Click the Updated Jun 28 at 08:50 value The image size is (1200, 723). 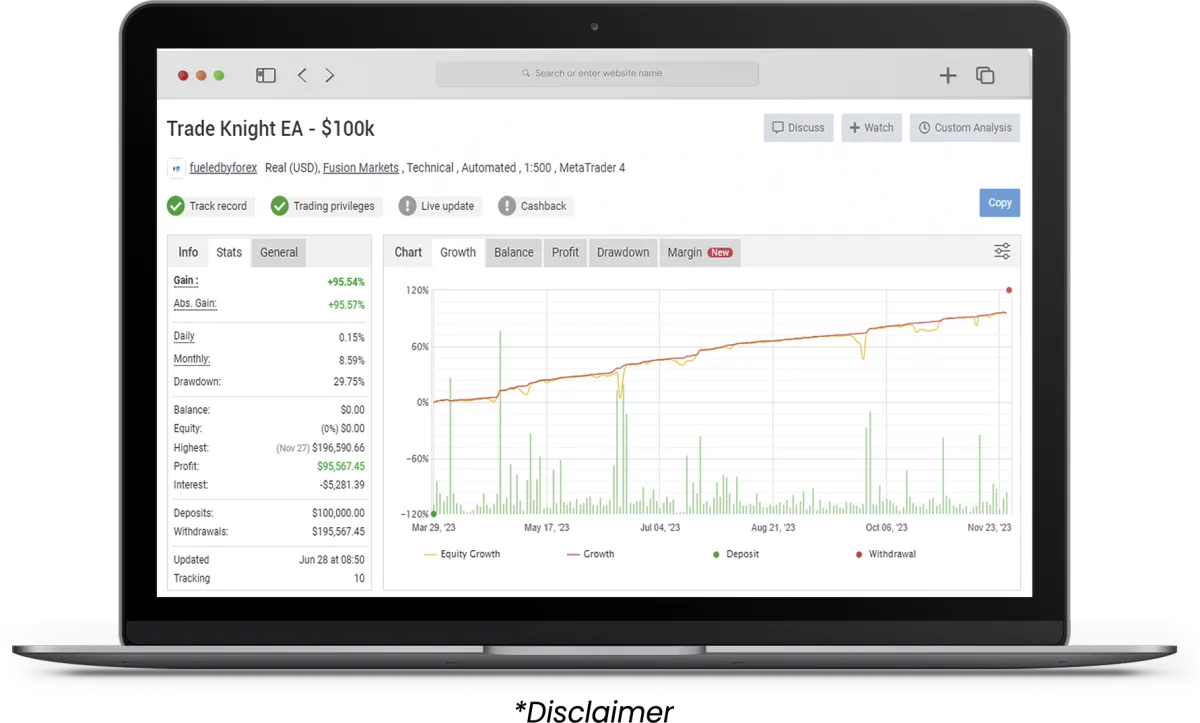click(x=332, y=560)
